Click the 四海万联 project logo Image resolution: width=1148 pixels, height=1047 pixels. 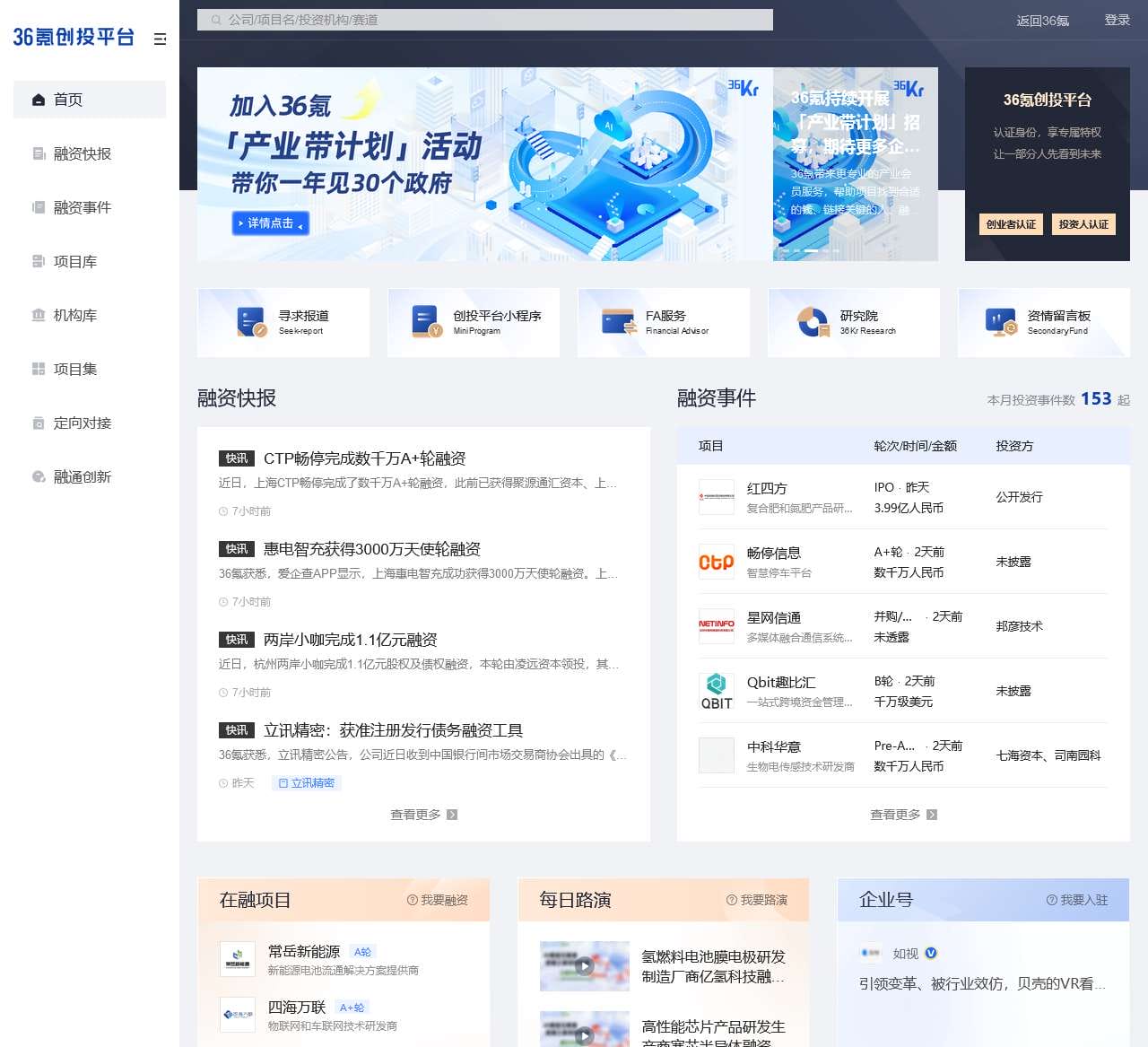pyautogui.click(x=238, y=1015)
